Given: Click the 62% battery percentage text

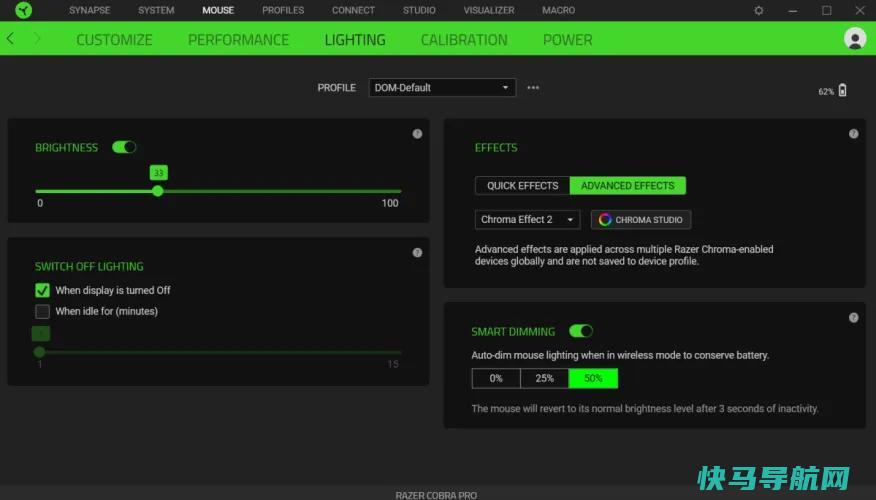Looking at the screenshot, I should 826,92.
